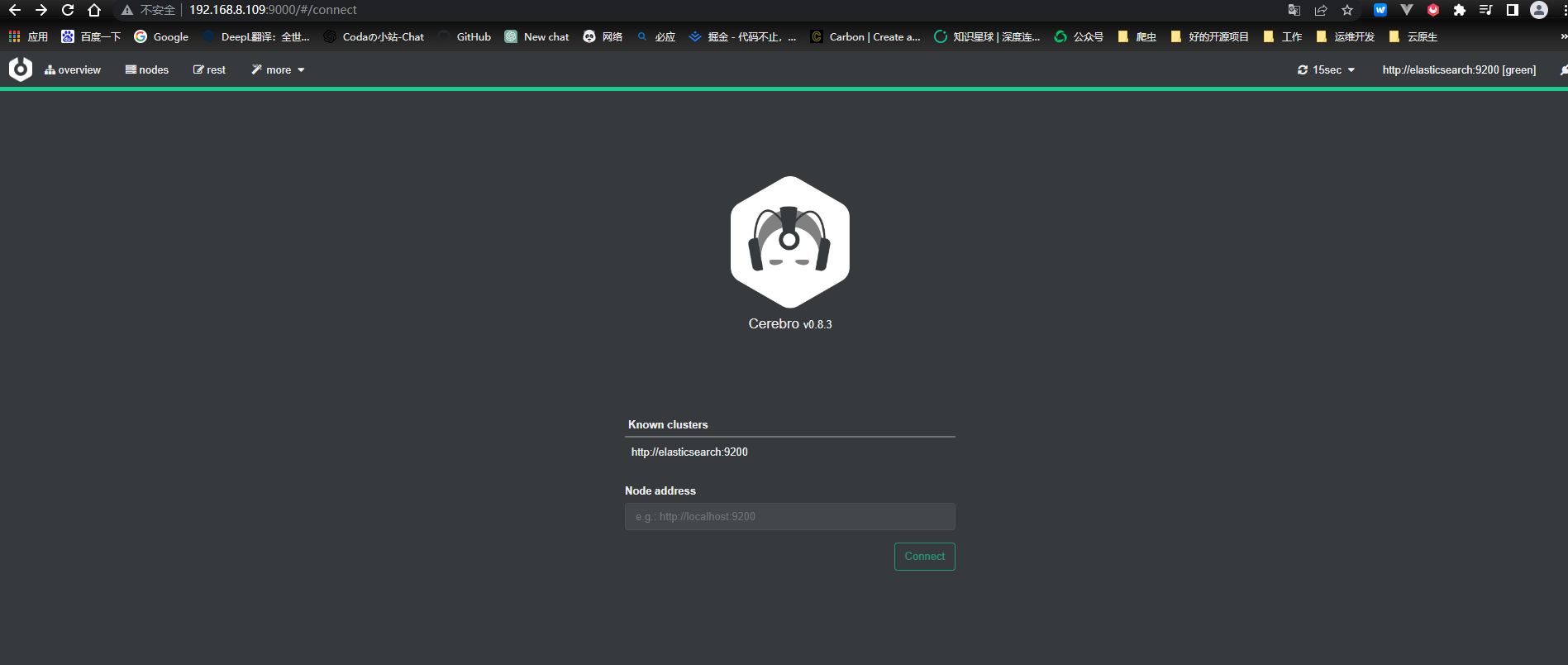Open the blue W extension
This screenshot has height=665, width=1568.
[1380, 10]
